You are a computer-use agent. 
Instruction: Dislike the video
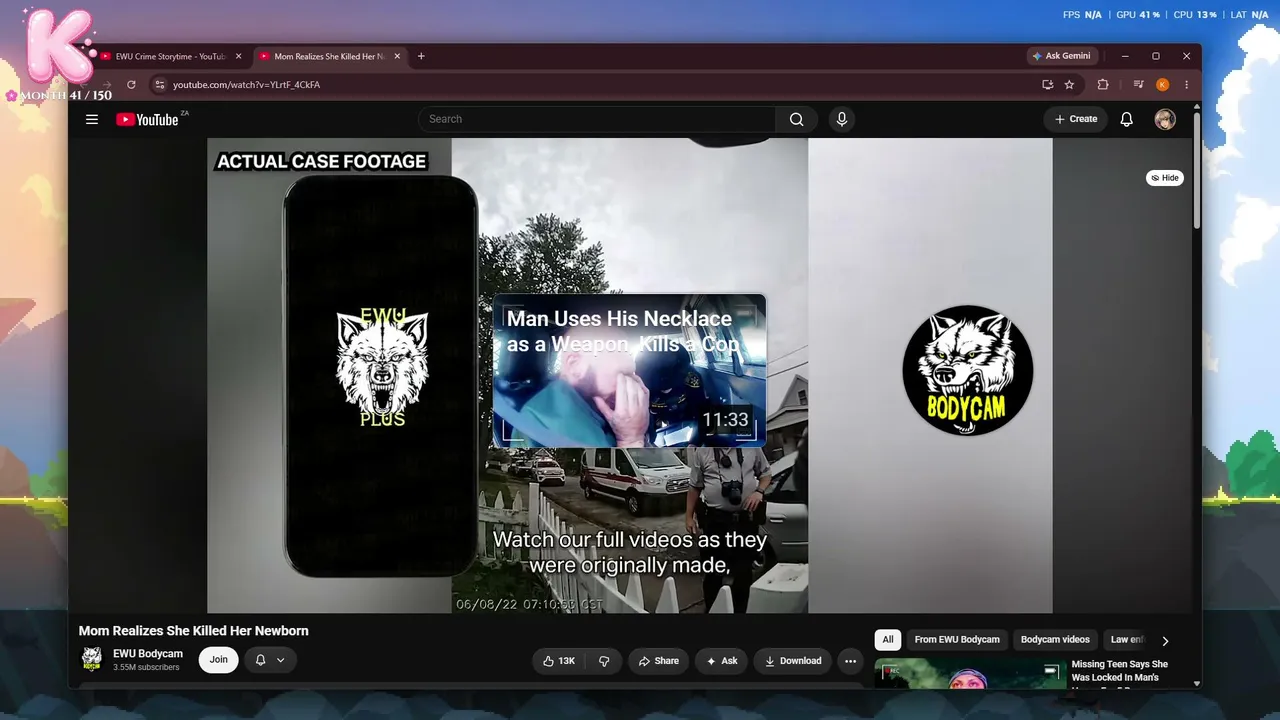pos(604,661)
